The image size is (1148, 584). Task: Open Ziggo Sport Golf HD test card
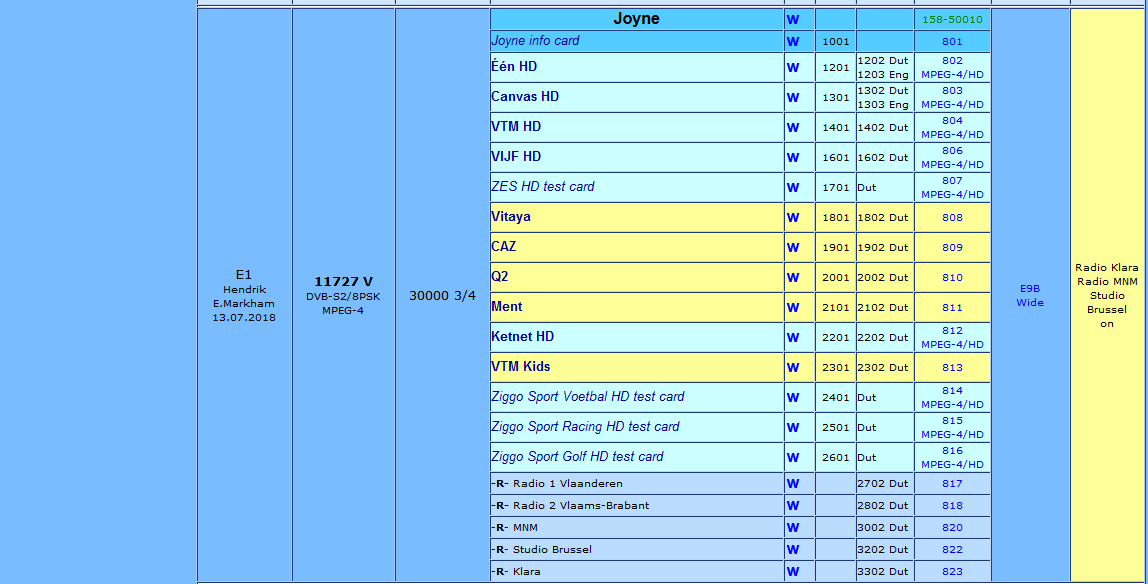pos(577,457)
